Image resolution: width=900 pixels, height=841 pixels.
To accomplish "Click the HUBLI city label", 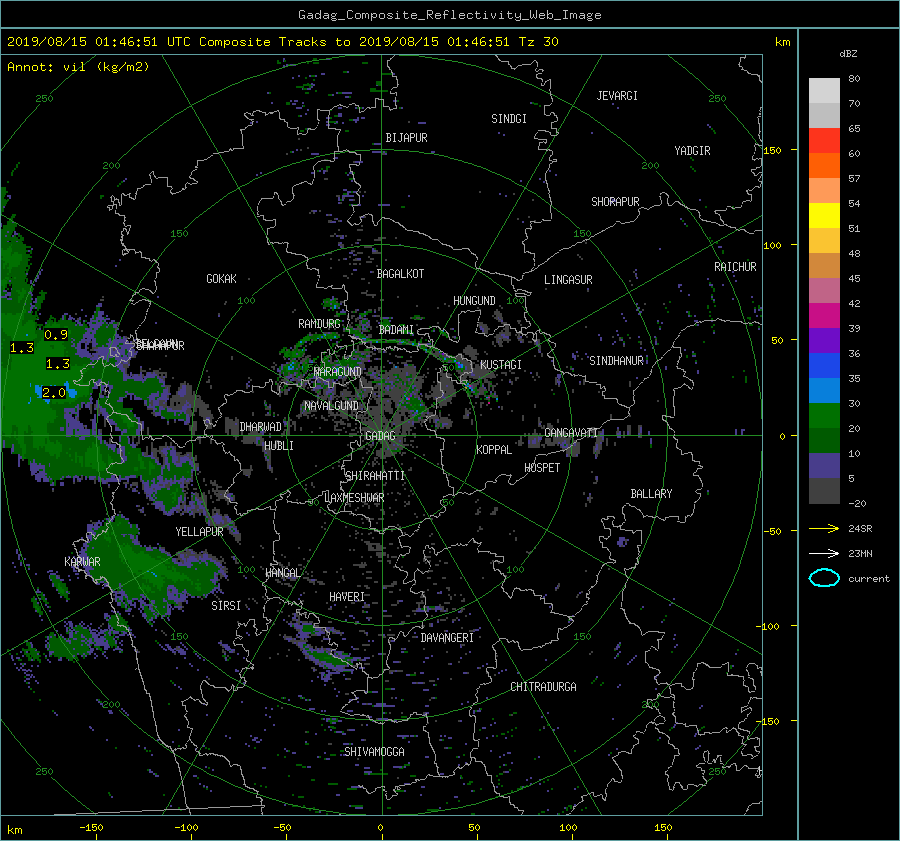I will tap(278, 446).
